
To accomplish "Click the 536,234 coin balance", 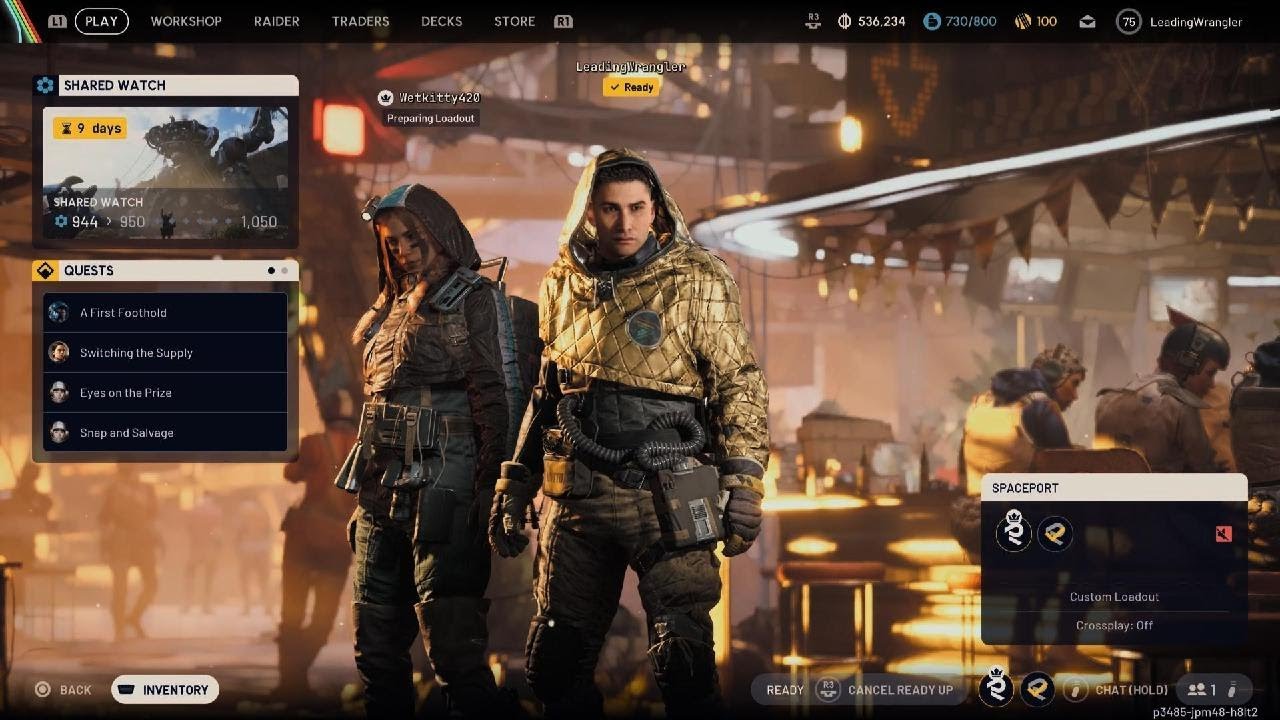I will pos(882,21).
